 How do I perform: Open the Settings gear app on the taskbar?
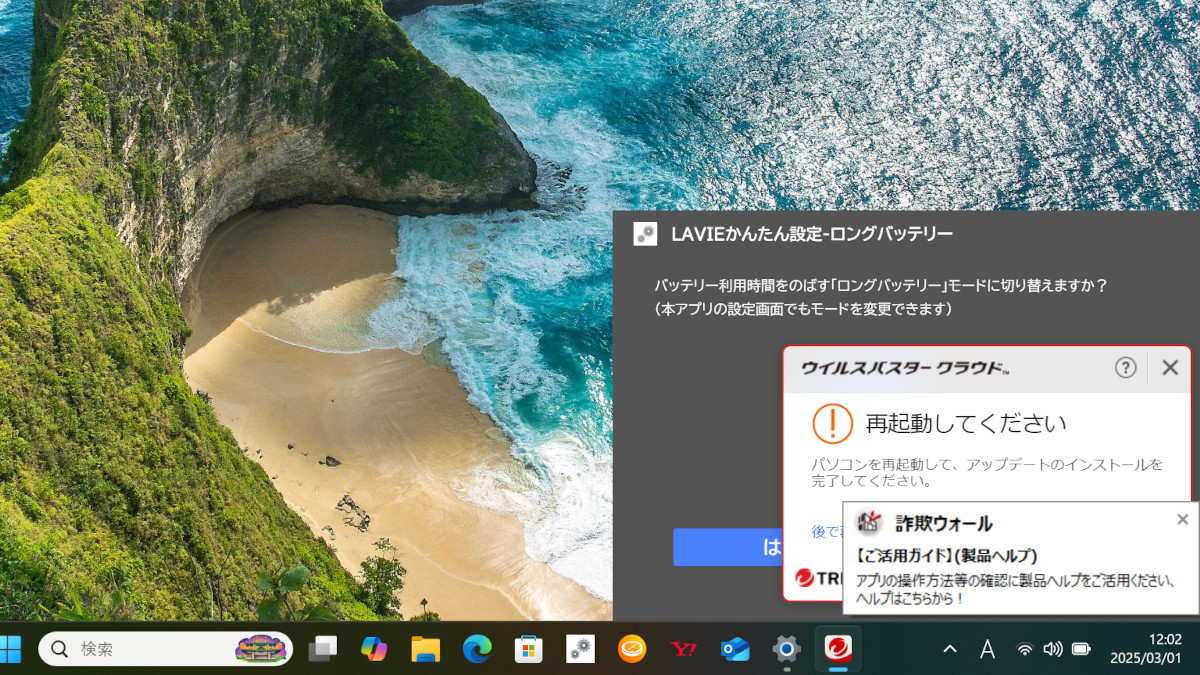(787, 648)
